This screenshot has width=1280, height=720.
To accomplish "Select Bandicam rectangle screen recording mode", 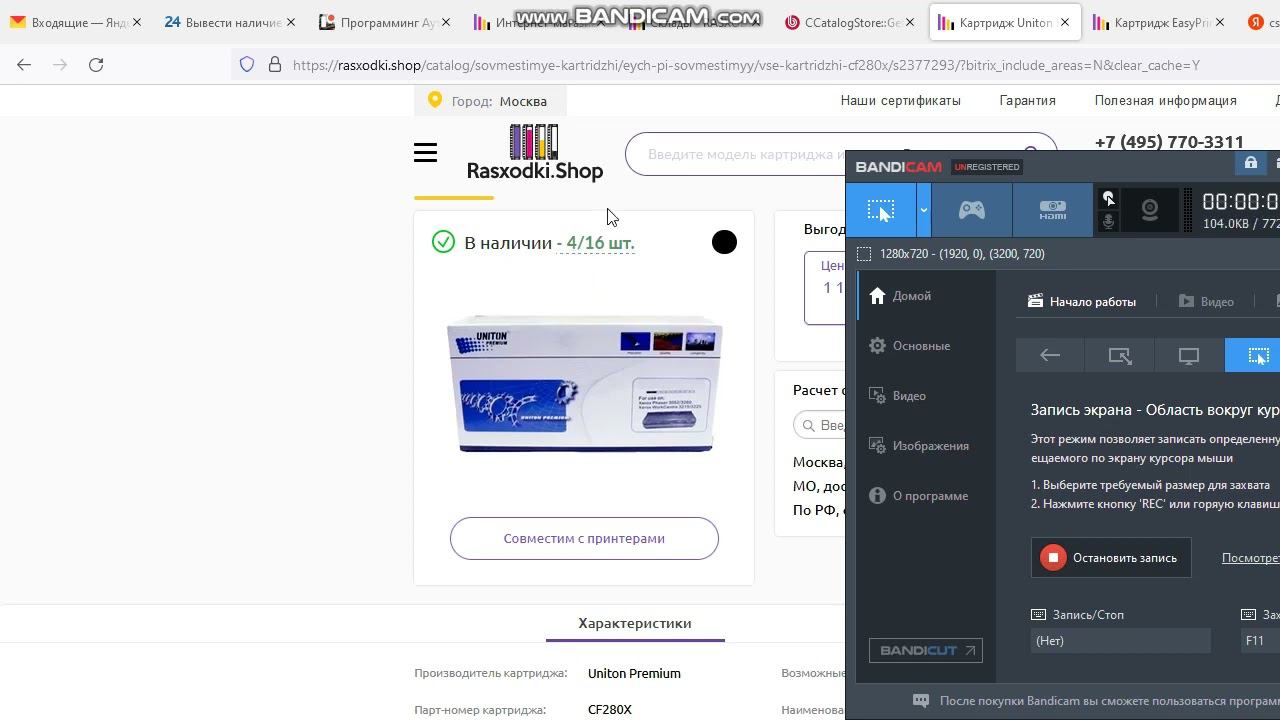I will [881, 210].
